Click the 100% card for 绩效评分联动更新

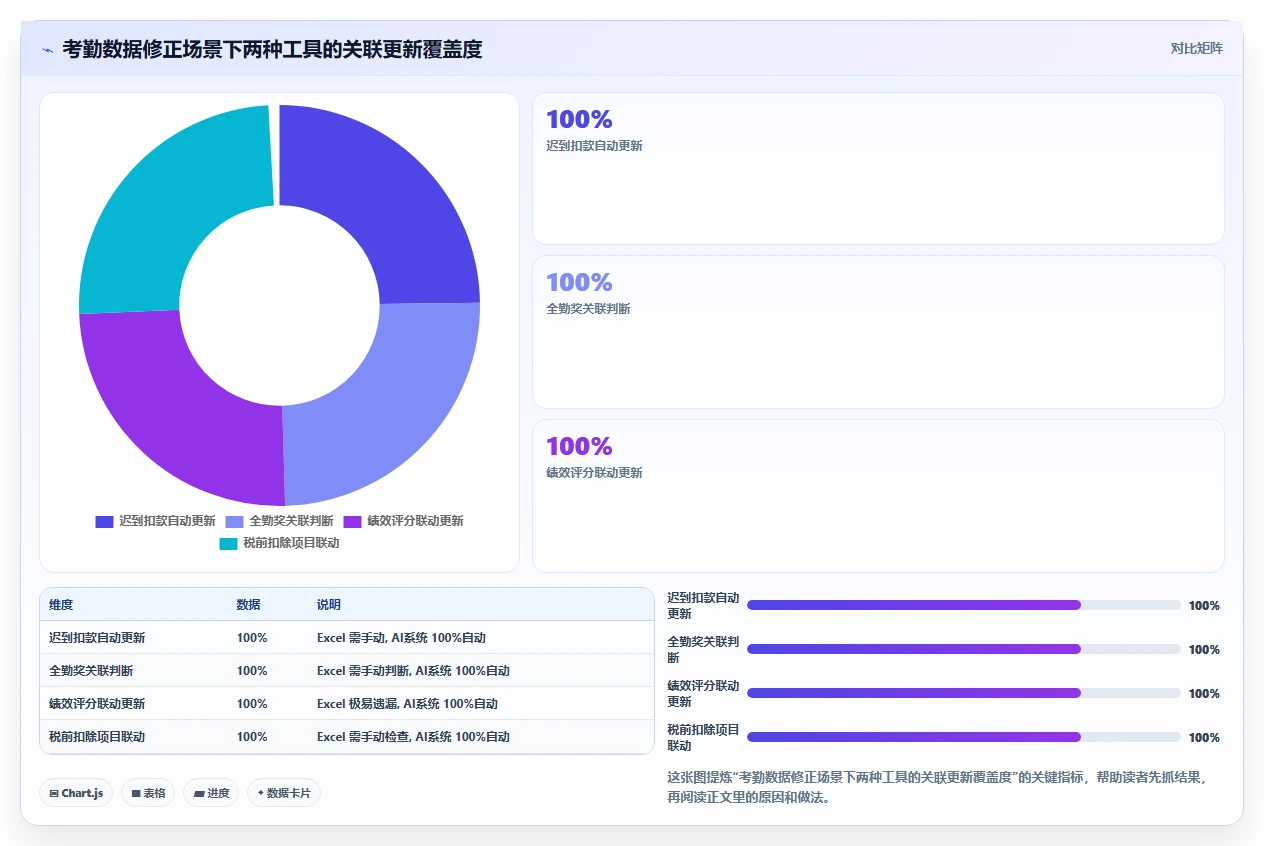878,496
